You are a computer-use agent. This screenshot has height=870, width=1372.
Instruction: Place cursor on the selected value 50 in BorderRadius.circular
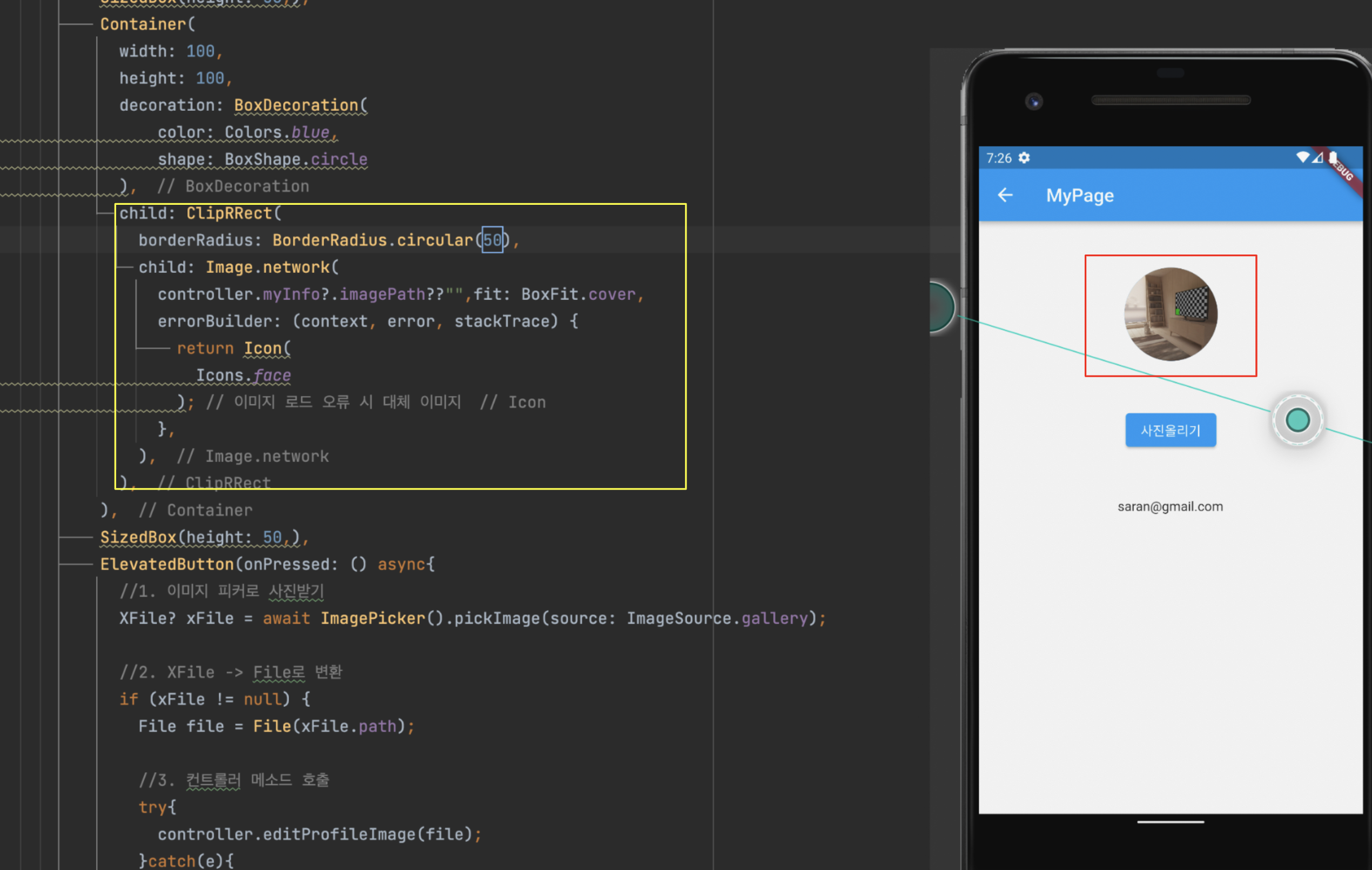(492, 240)
